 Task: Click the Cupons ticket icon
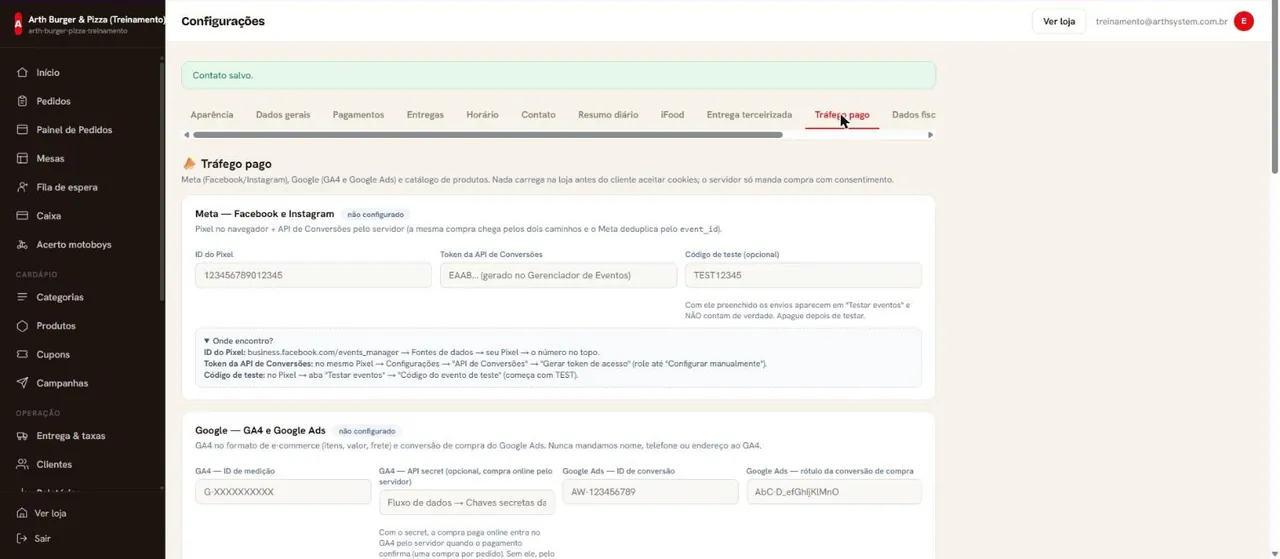pos(22,354)
